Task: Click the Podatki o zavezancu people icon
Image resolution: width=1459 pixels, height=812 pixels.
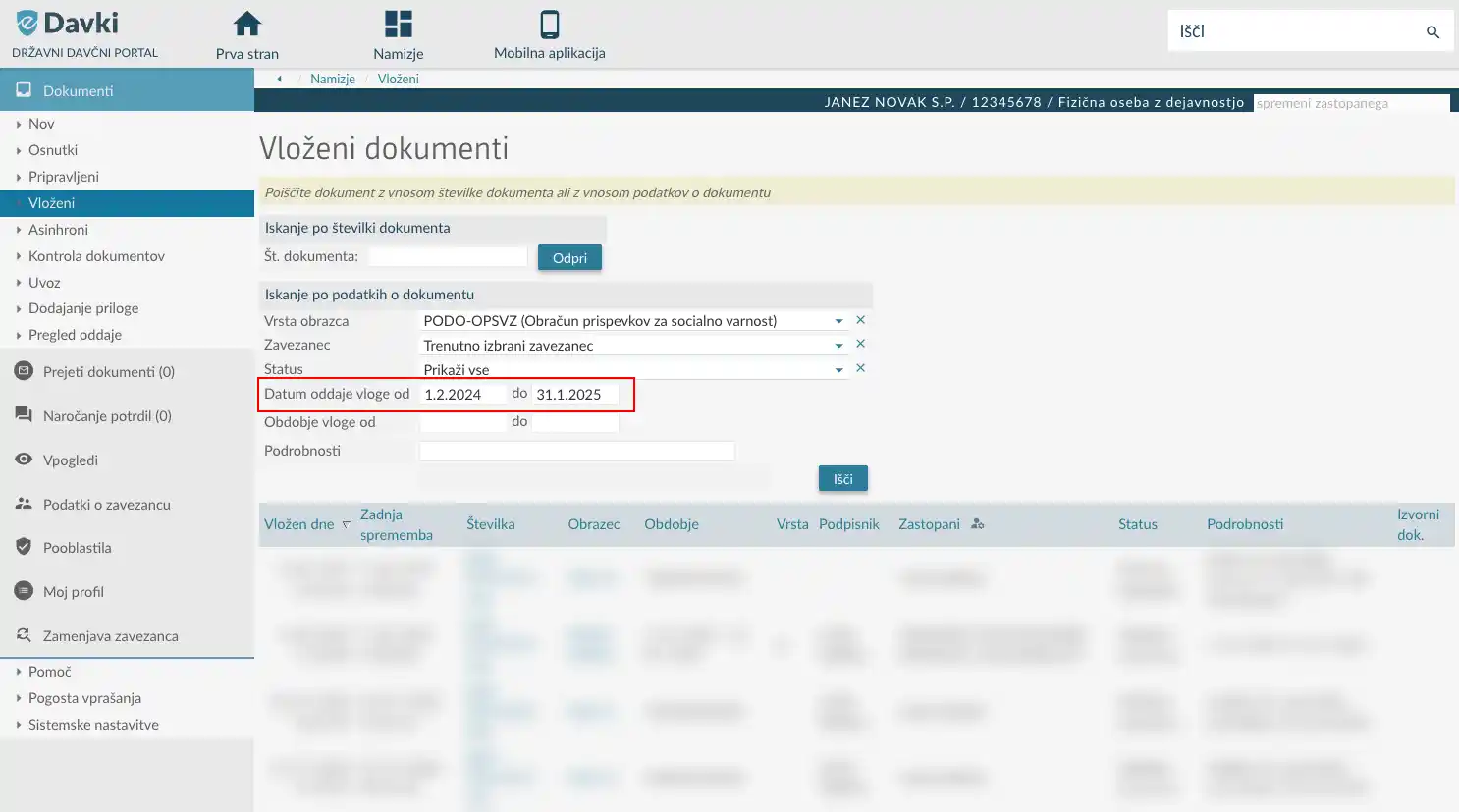Action: coord(24,504)
